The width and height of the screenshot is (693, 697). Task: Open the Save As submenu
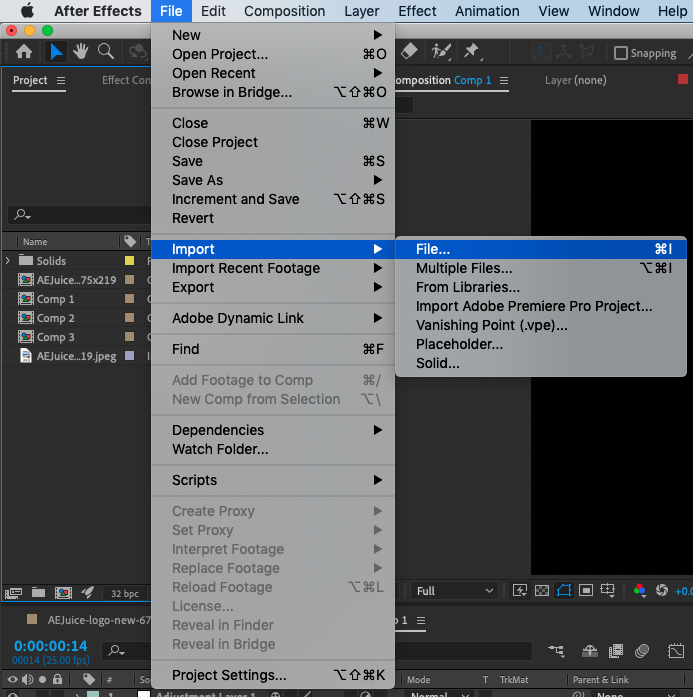pyautogui.click(x=273, y=180)
